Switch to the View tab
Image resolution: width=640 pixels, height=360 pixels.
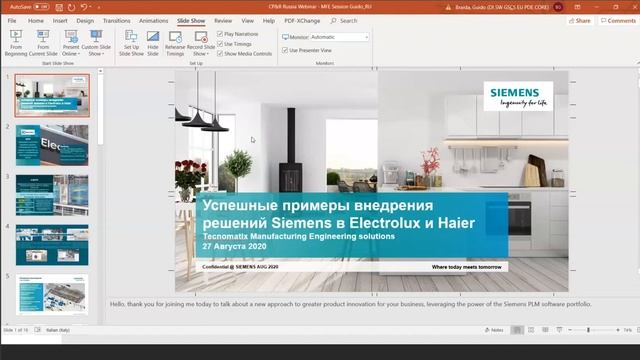tap(247, 20)
